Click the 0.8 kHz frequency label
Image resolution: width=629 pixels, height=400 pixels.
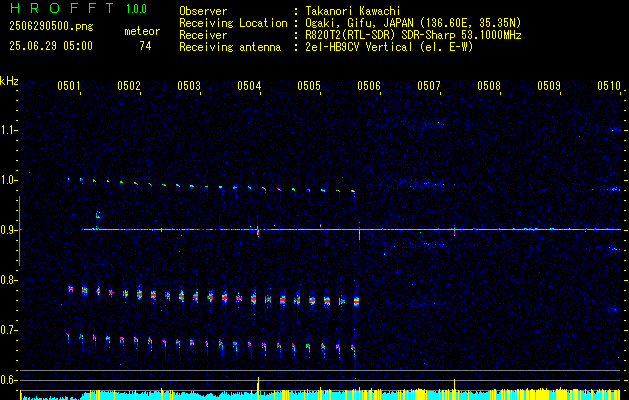pyautogui.click(x=7, y=280)
